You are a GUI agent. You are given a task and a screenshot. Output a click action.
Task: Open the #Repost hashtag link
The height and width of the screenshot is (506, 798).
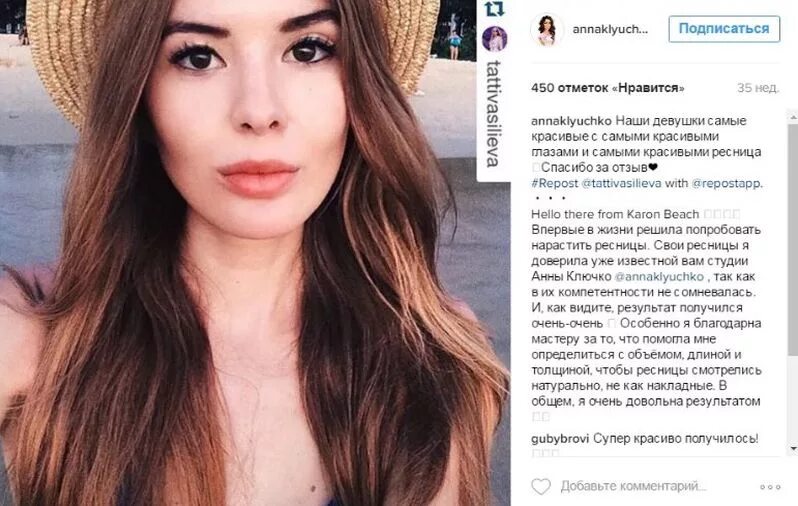[555, 183]
